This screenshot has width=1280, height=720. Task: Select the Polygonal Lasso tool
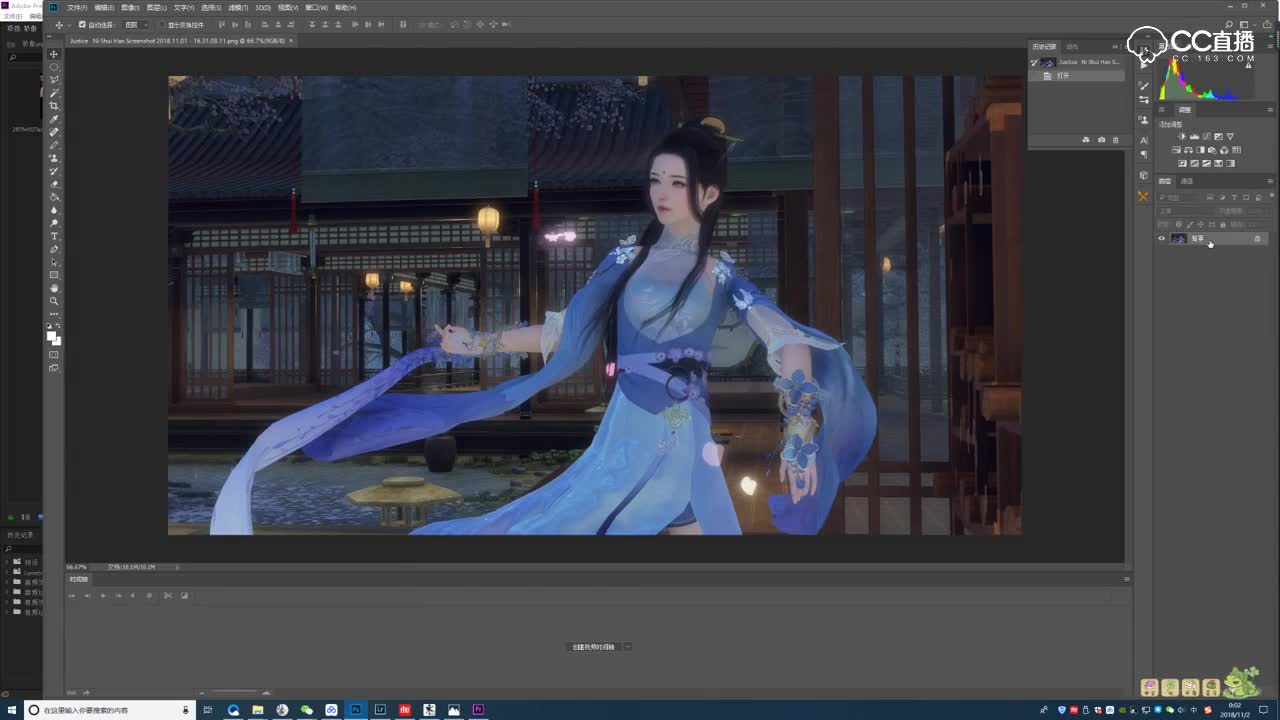coord(54,80)
